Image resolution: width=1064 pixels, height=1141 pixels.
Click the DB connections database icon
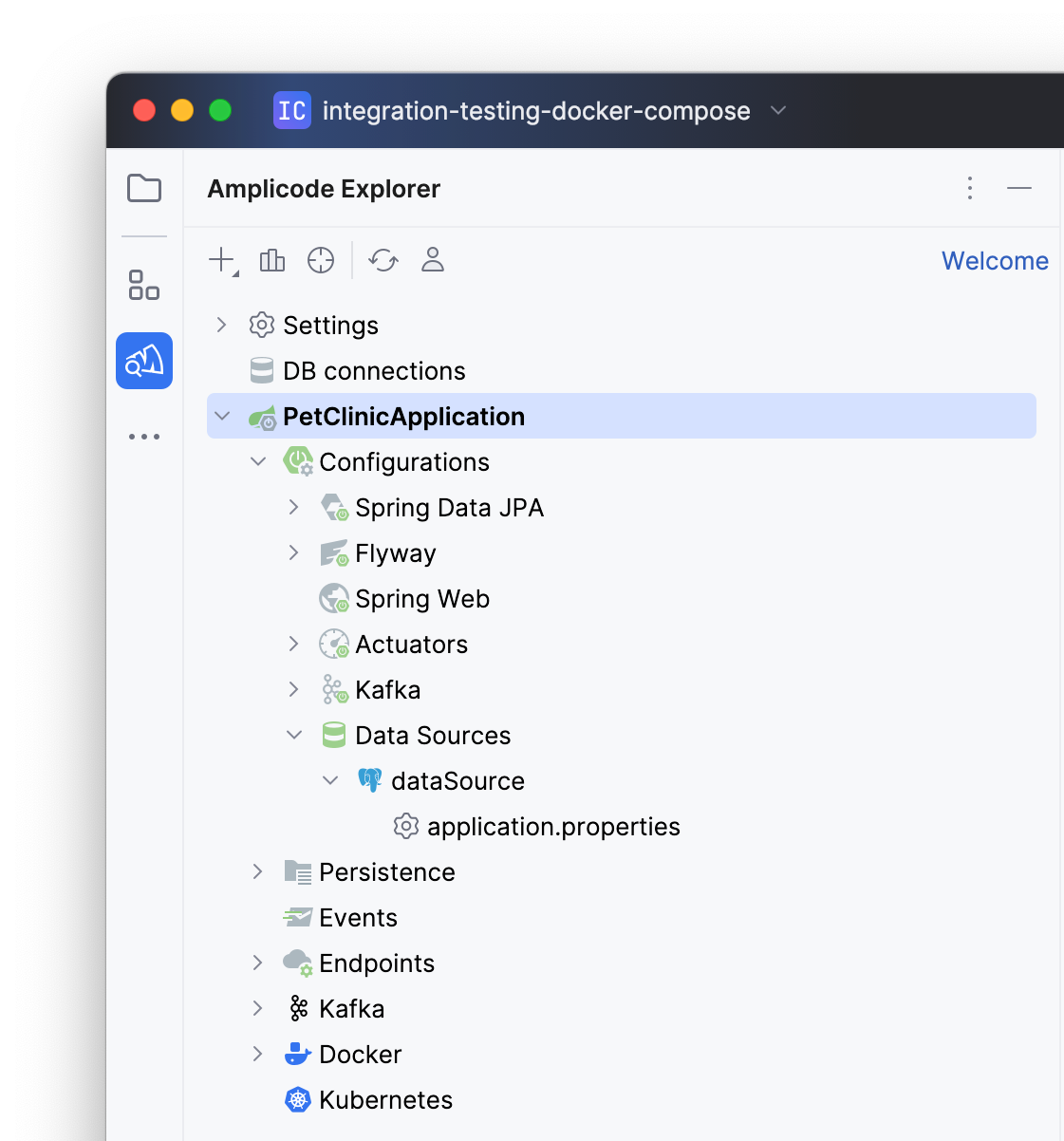(x=262, y=370)
